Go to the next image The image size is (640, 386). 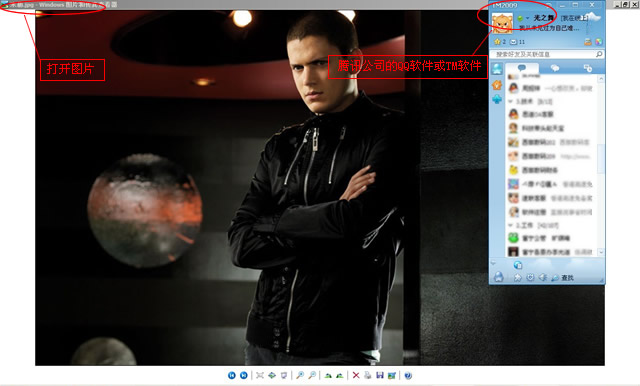tap(244, 375)
